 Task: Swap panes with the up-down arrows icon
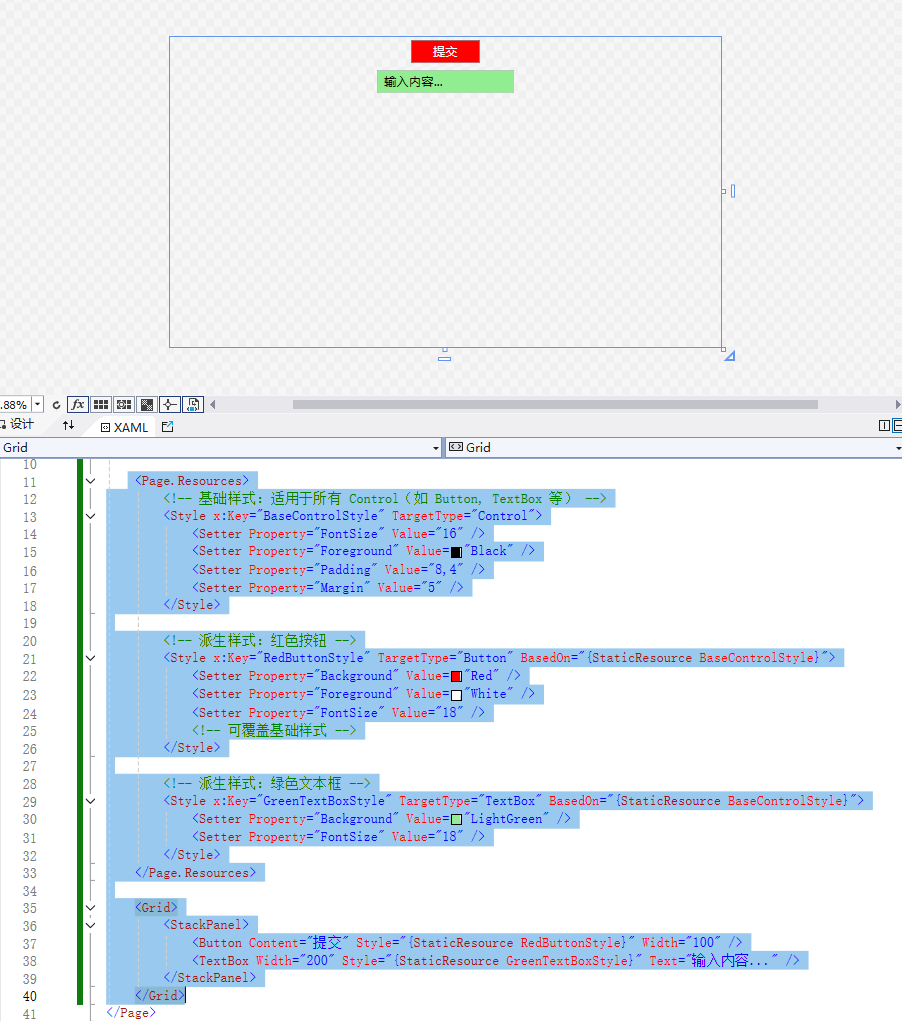coord(68,425)
